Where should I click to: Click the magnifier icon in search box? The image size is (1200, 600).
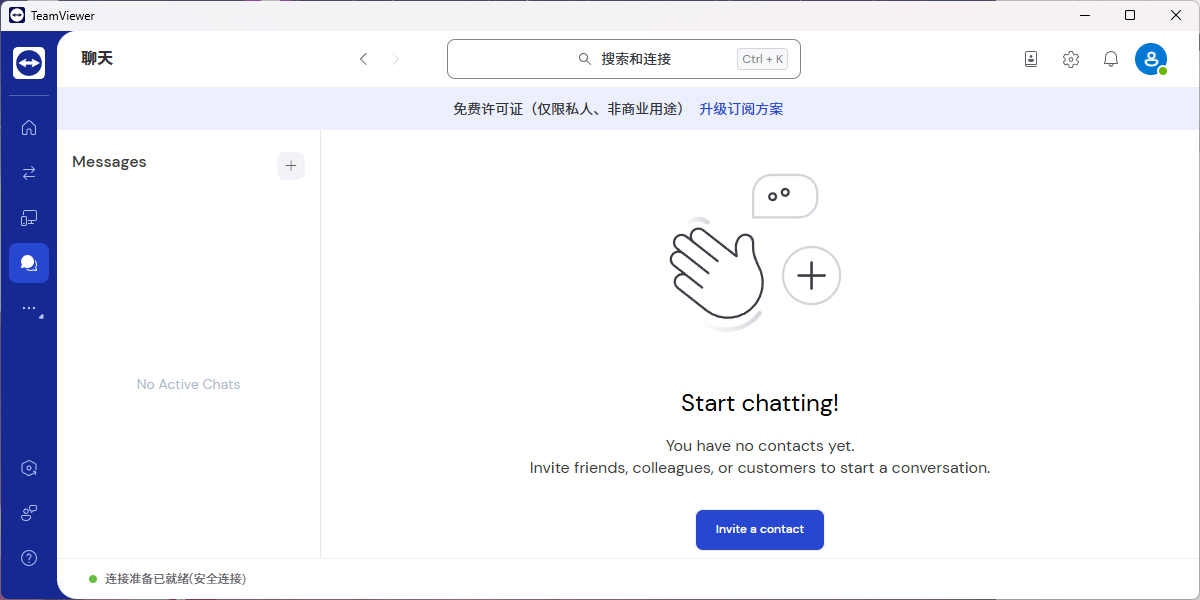585,59
